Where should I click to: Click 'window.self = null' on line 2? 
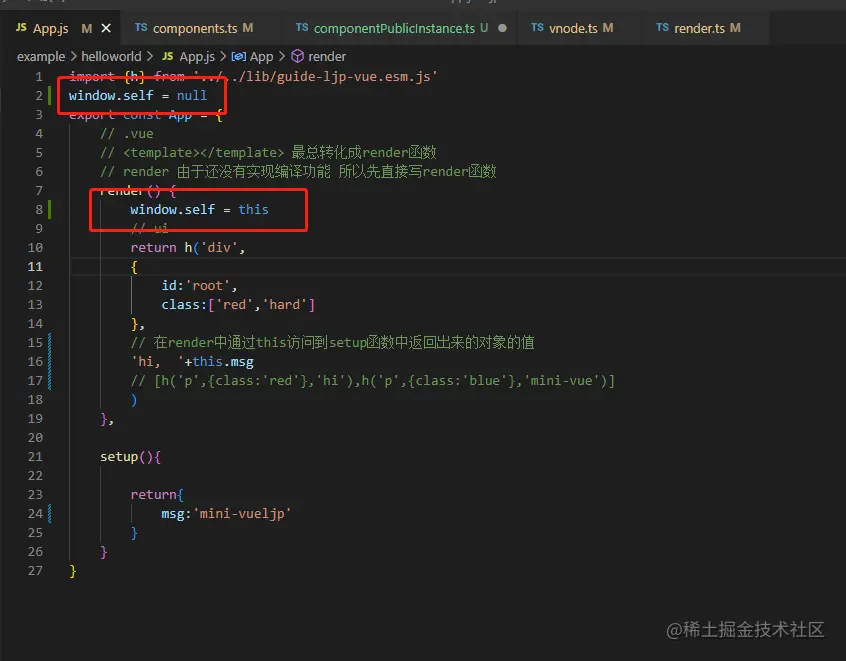coord(138,96)
